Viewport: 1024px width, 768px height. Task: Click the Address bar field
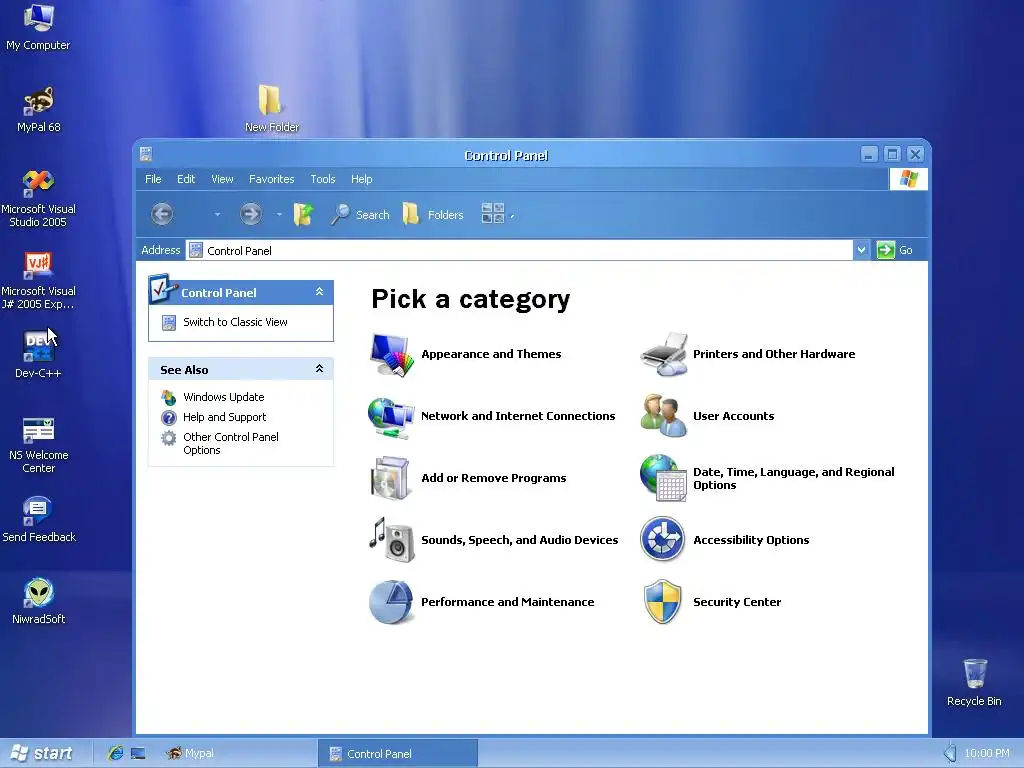point(519,250)
